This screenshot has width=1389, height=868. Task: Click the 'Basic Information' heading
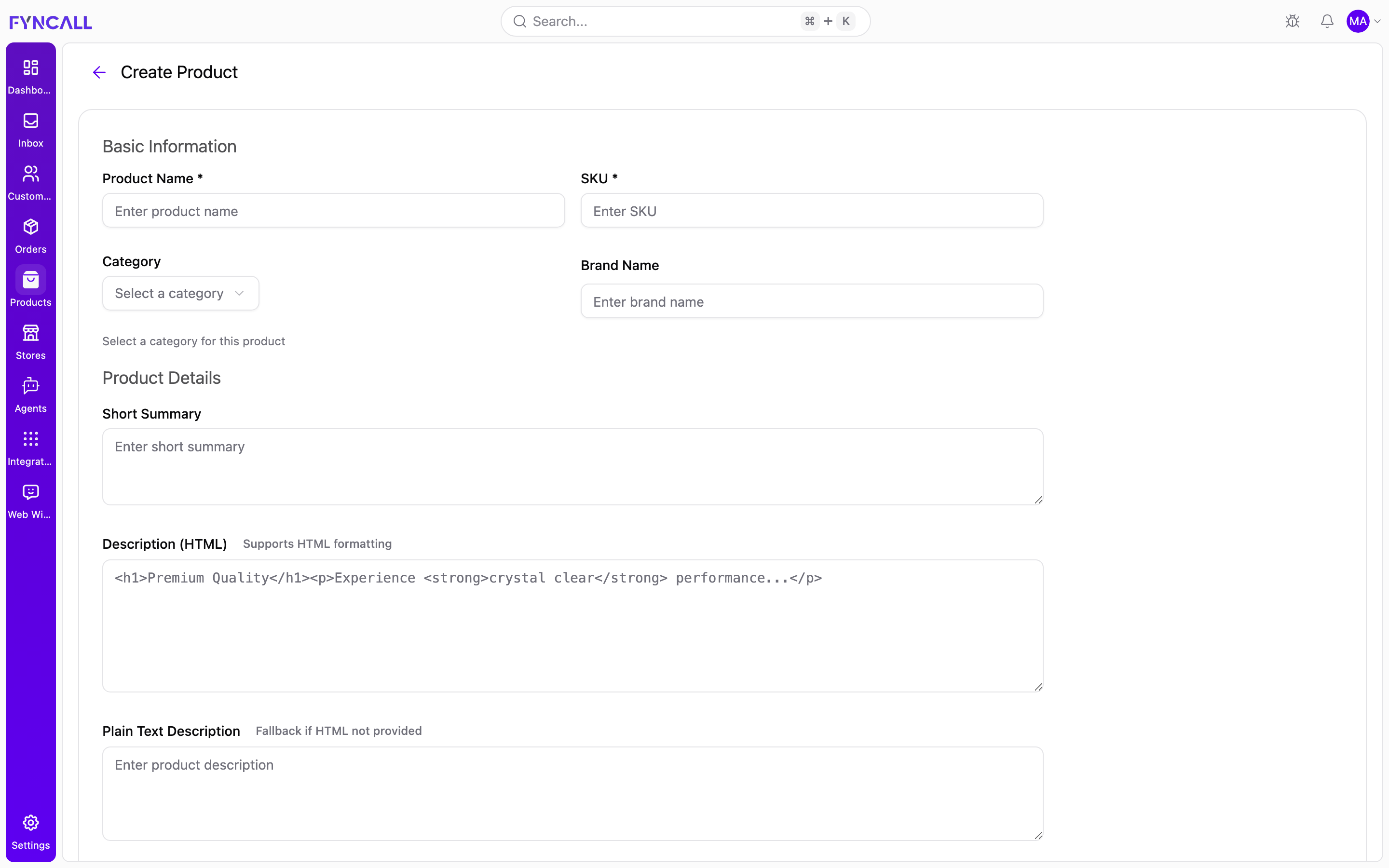(169, 147)
